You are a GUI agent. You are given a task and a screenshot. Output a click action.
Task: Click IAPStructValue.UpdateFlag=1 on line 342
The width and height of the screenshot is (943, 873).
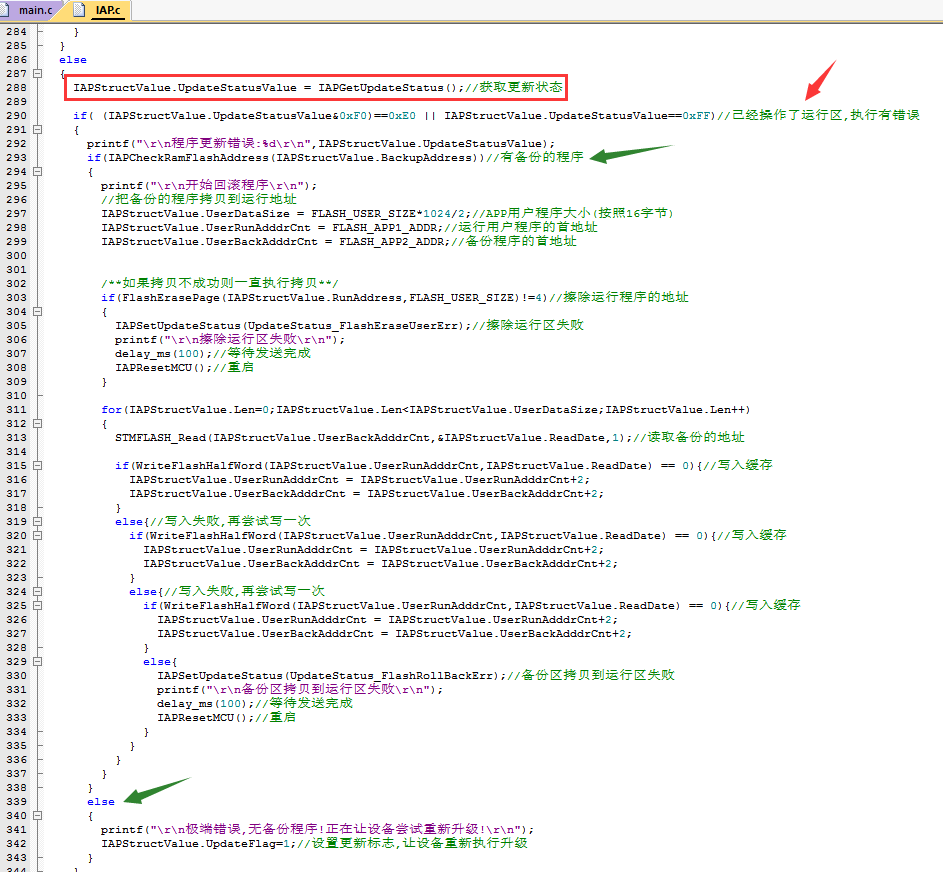click(x=195, y=844)
